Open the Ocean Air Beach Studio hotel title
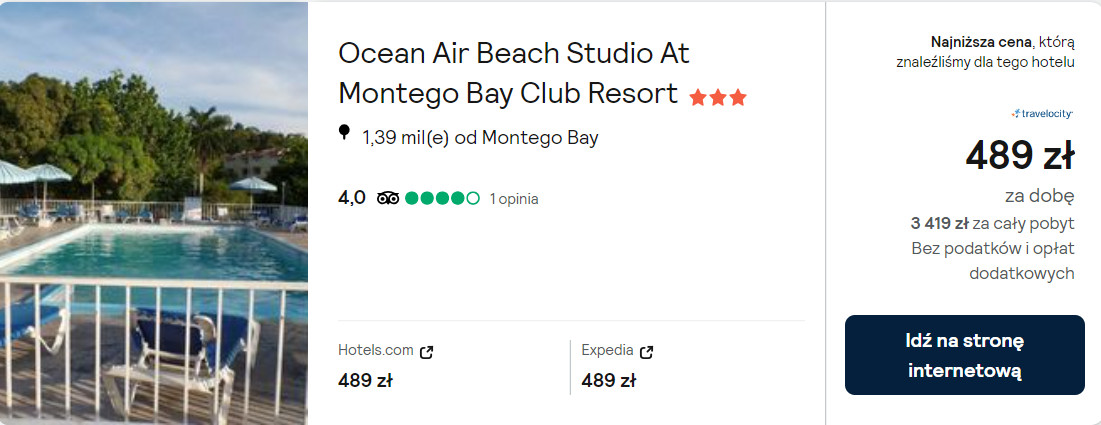The width and height of the screenshot is (1101, 425). pyautogui.click(x=514, y=72)
